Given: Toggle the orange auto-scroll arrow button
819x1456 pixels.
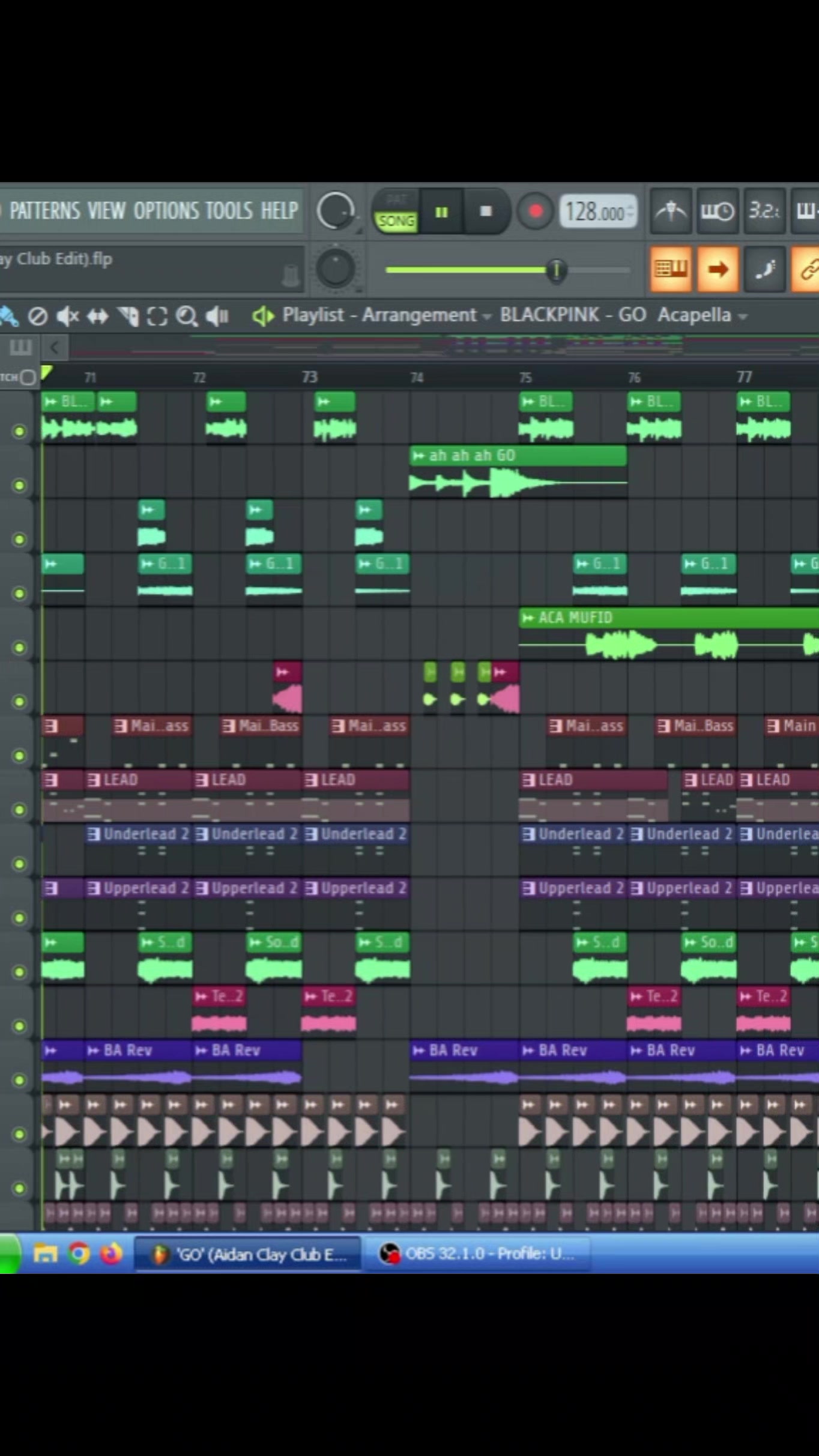Looking at the screenshot, I should coord(717,269).
